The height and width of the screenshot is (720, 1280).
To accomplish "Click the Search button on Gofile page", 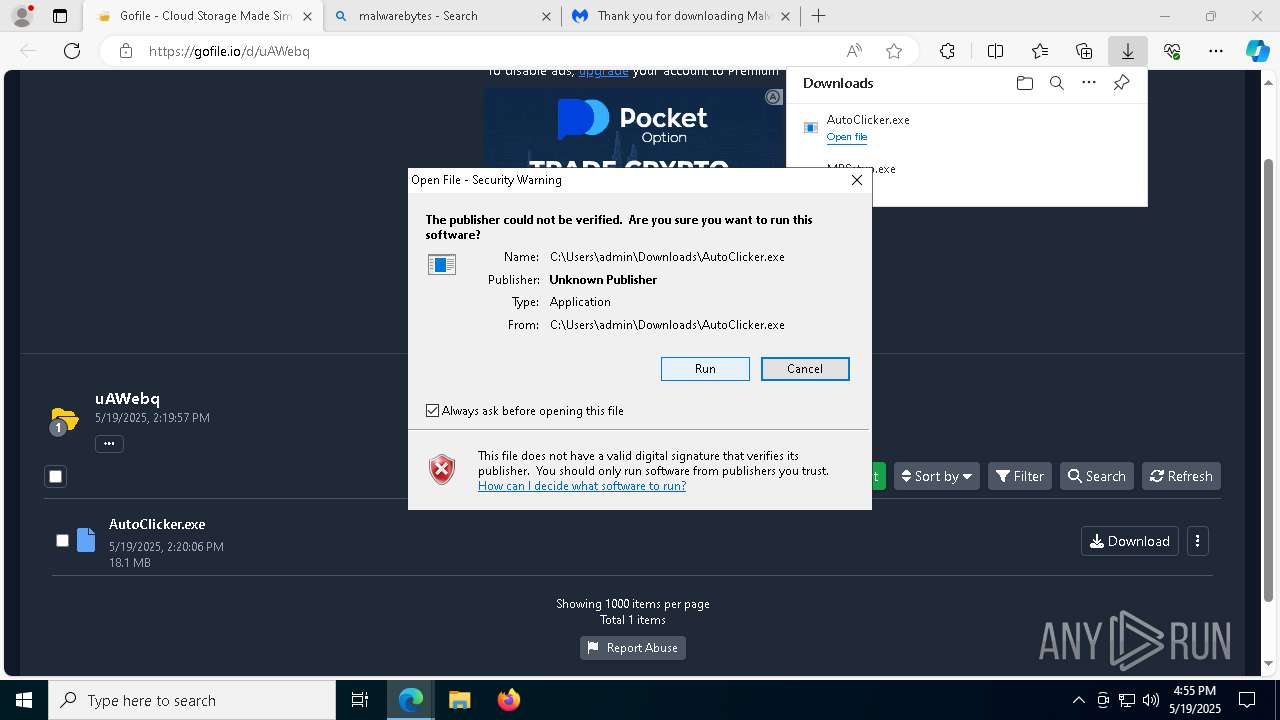I will 1096,476.
